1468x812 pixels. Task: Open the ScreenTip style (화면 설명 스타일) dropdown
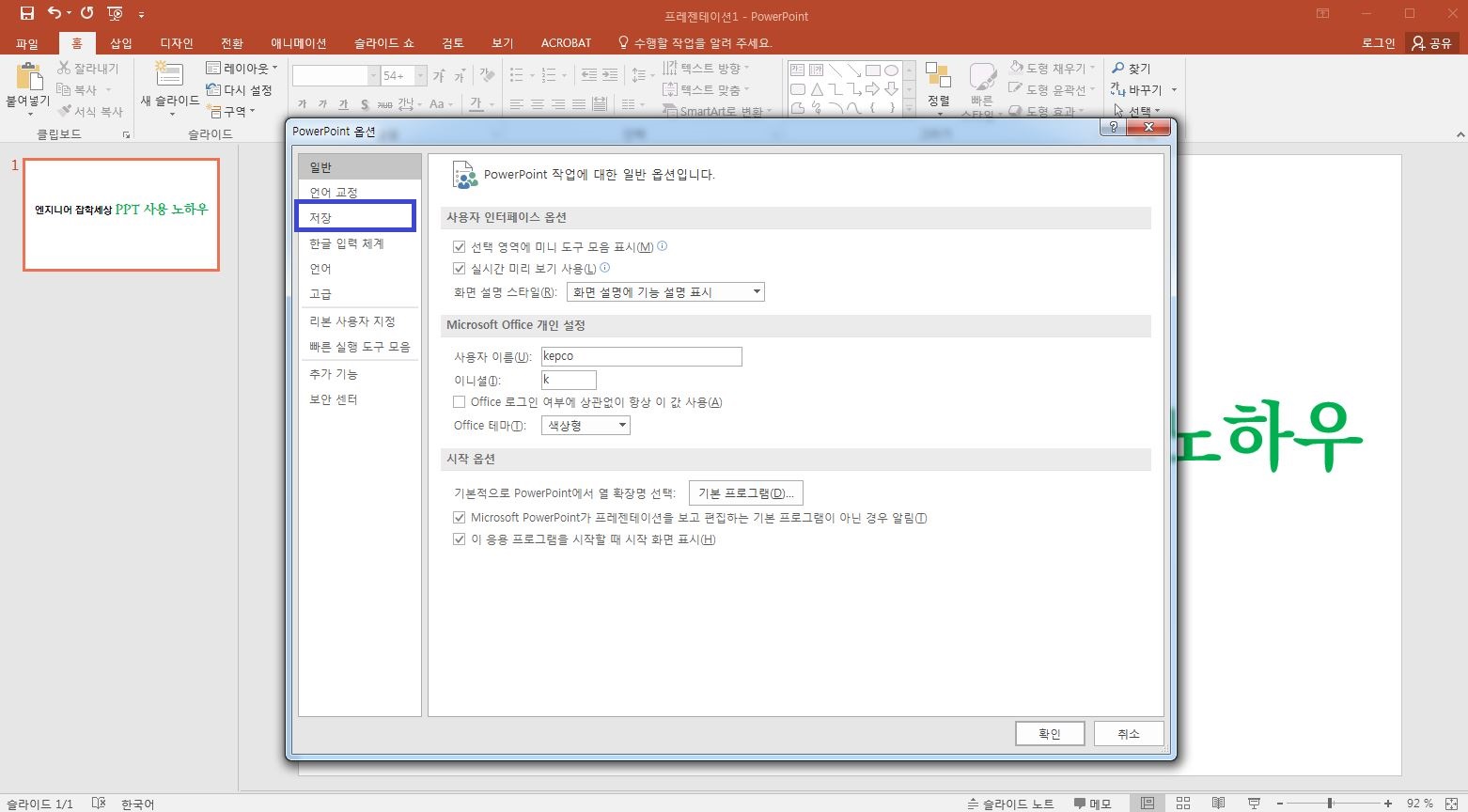pos(665,292)
